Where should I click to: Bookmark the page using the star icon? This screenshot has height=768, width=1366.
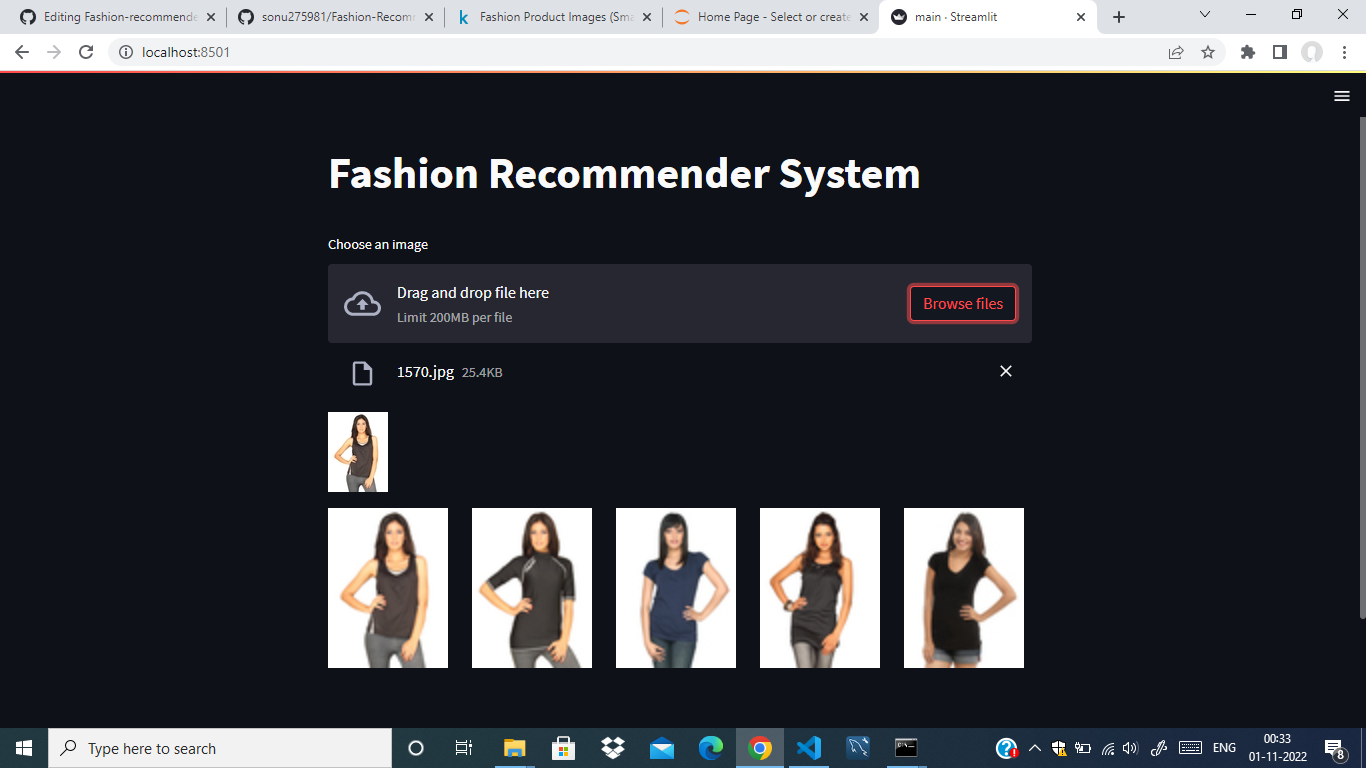pos(1208,51)
